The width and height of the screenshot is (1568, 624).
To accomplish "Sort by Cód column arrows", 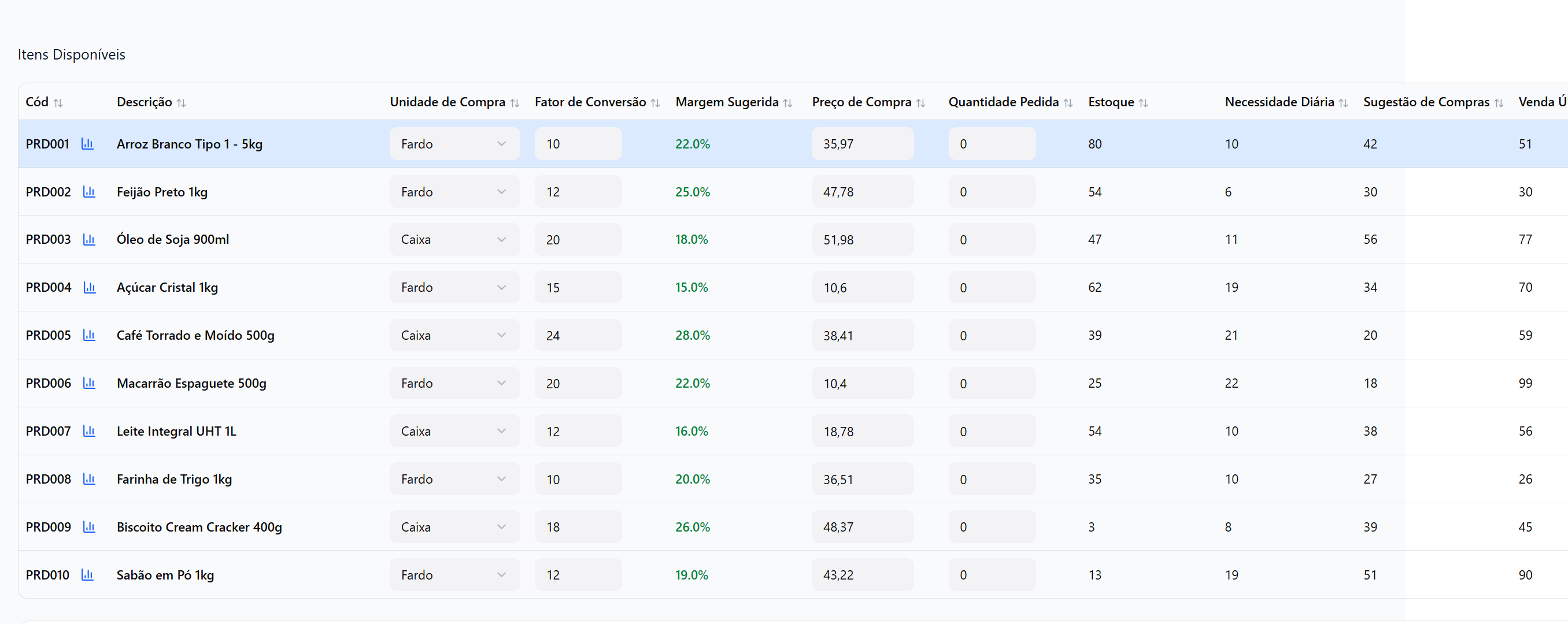I will [x=58, y=103].
